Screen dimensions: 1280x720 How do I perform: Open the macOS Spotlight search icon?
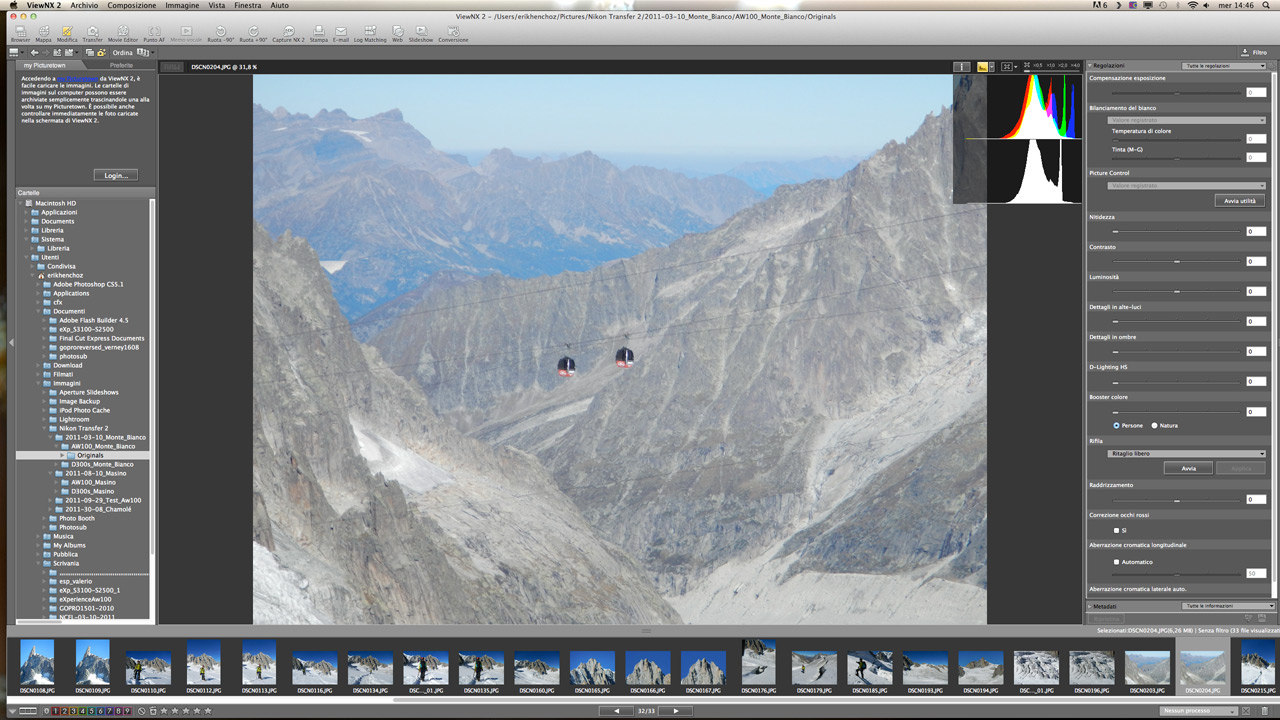pyautogui.click(x=1268, y=5)
